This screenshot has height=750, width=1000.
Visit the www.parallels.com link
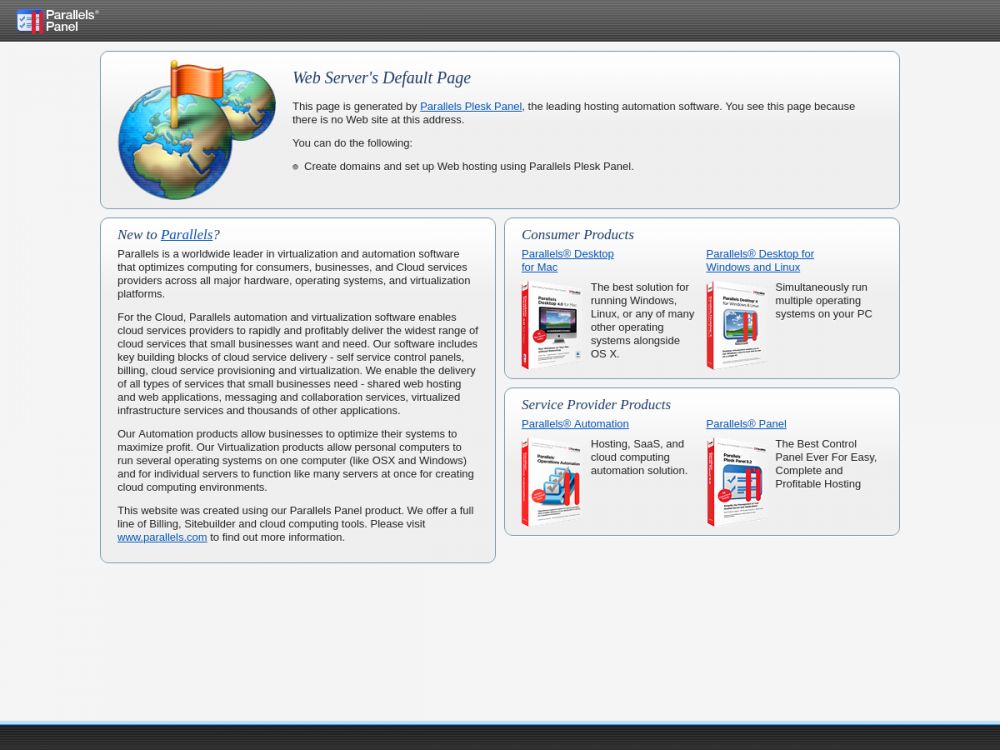(x=162, y=537)
